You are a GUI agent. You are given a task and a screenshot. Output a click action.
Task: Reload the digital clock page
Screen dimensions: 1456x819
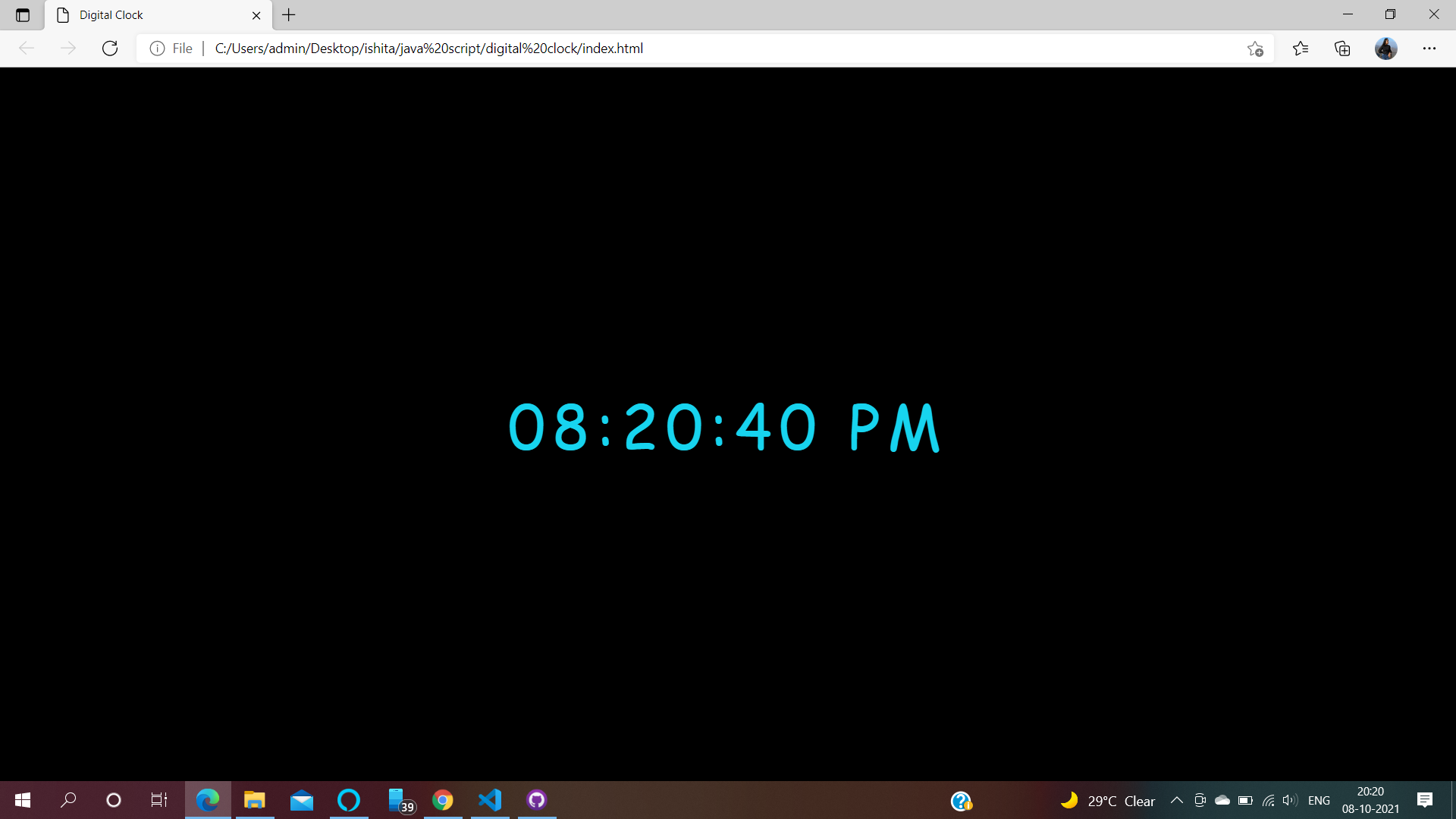coord(110,48)
